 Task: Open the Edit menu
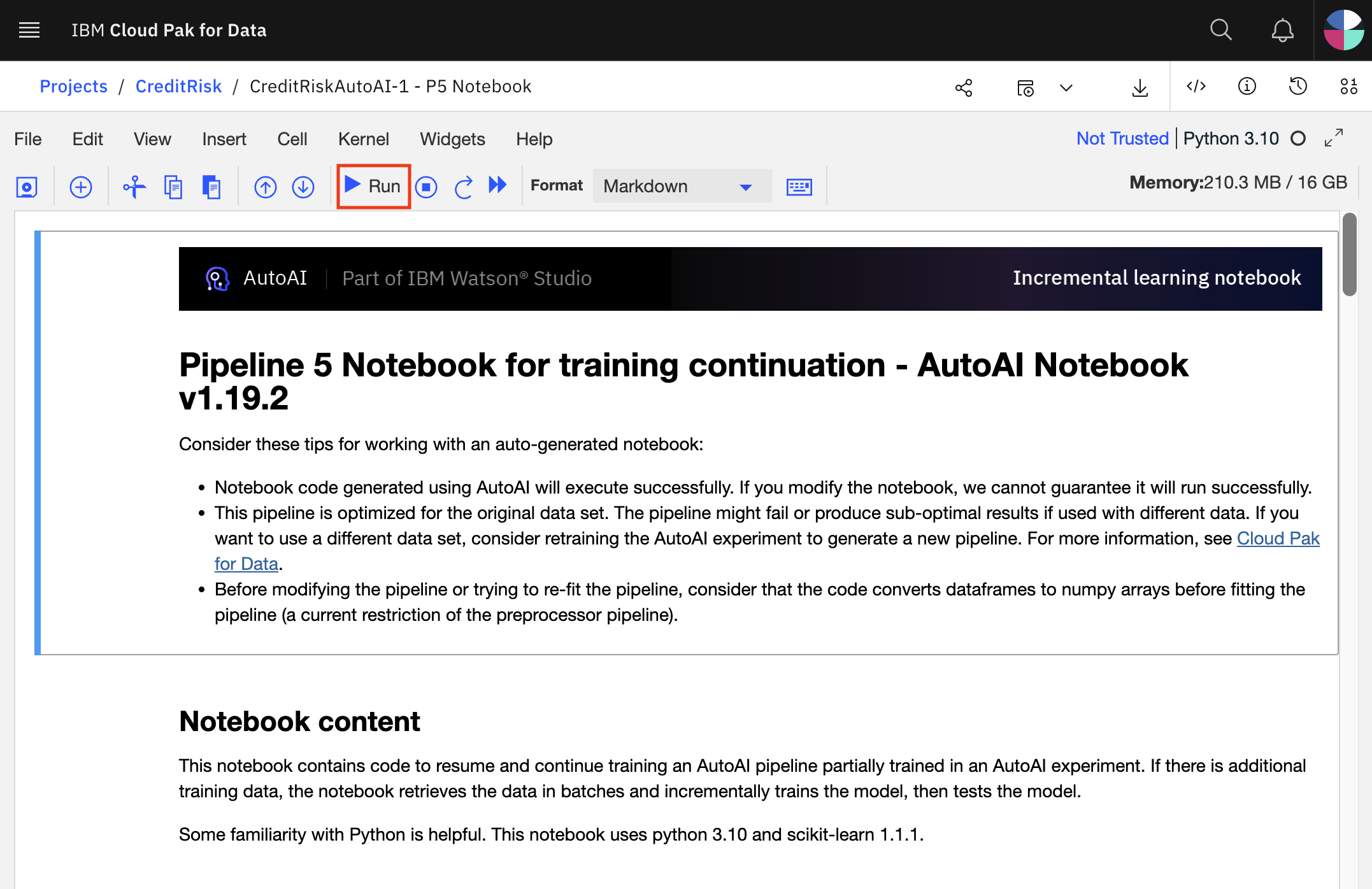pyautogui.click(x=88, y=139)
